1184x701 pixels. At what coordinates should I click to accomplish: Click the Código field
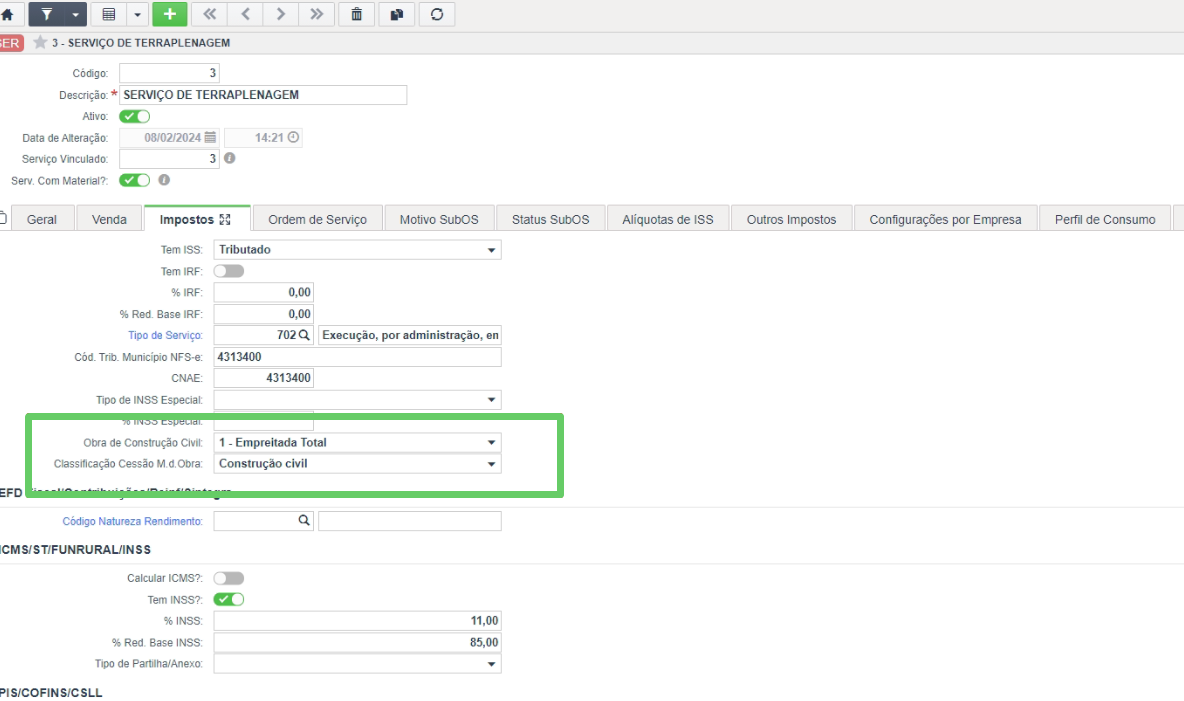click(x=169, y=73)
